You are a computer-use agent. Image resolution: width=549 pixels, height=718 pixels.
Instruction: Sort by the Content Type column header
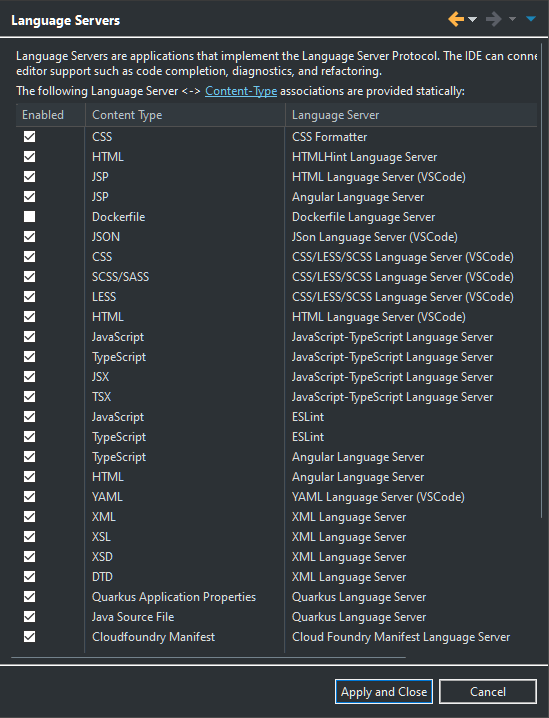(x=185, y=115)
